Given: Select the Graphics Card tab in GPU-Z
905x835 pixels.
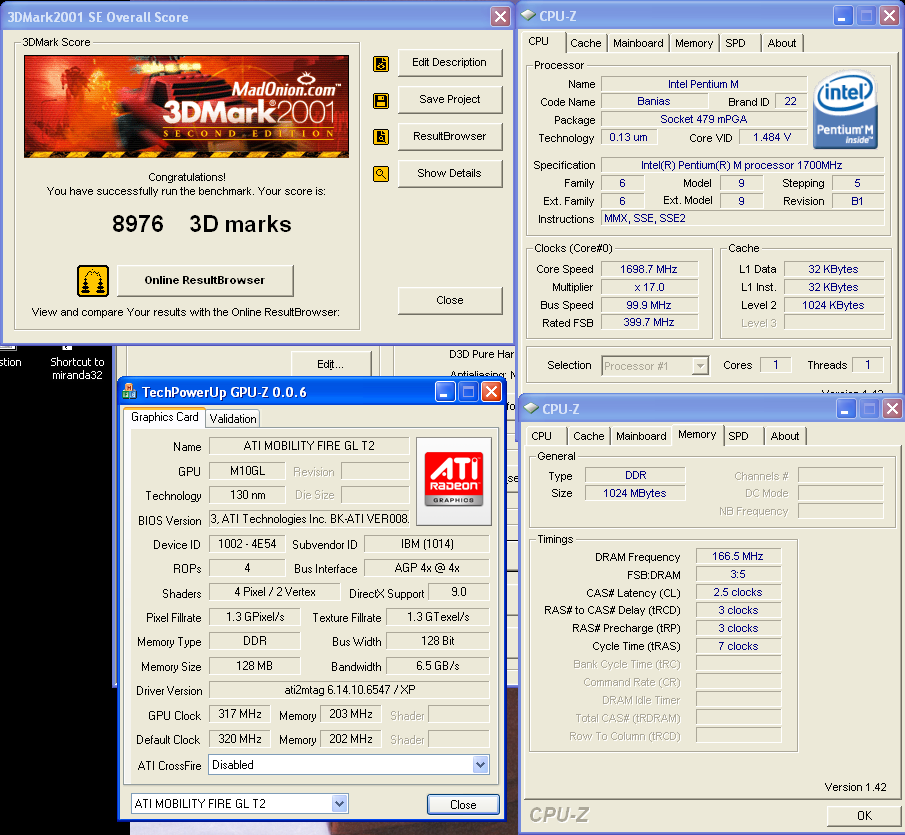Looking at the screenshot, I should [x=164, y=417].
